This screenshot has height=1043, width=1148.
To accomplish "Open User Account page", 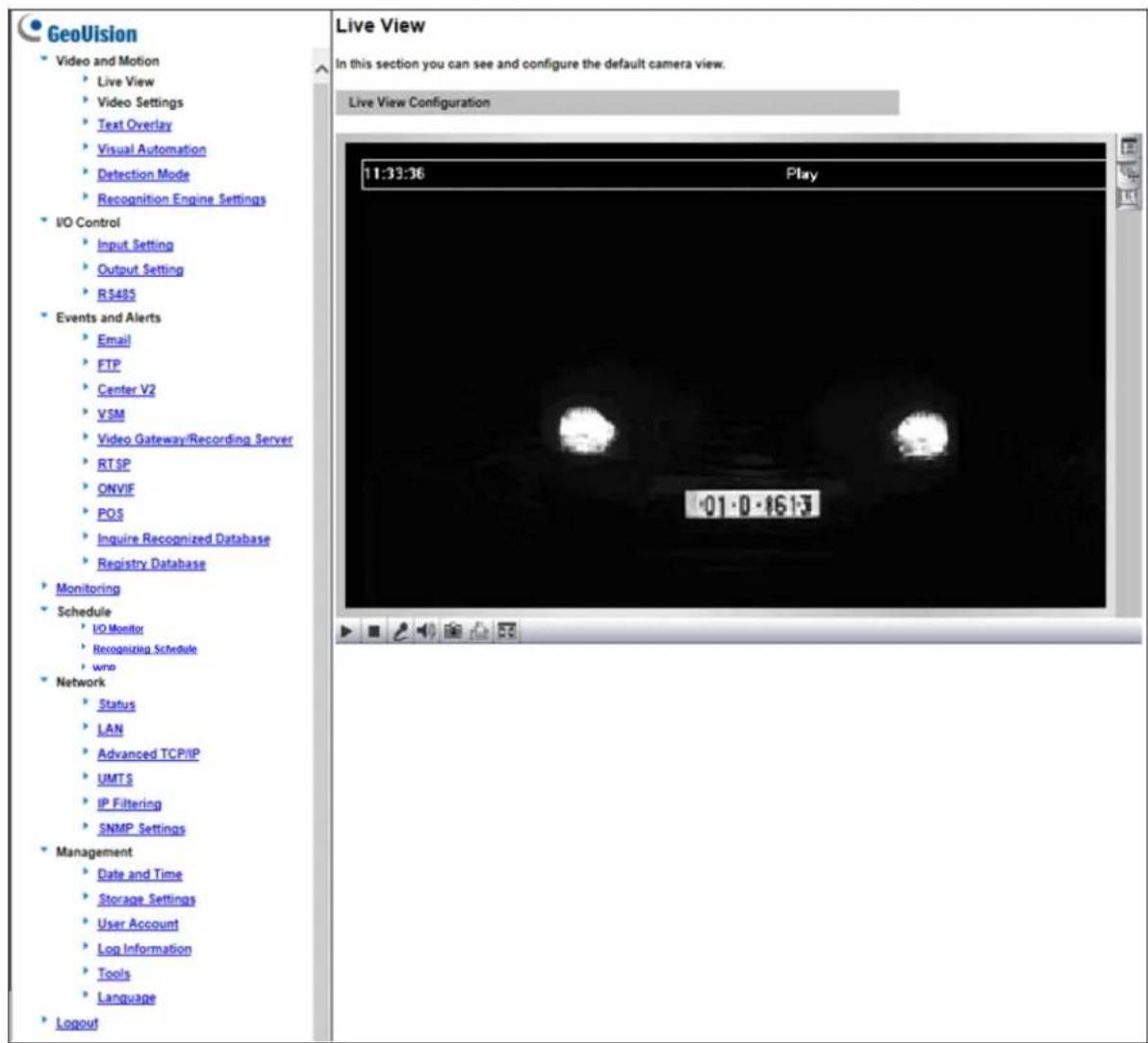I will coord(139,925).
